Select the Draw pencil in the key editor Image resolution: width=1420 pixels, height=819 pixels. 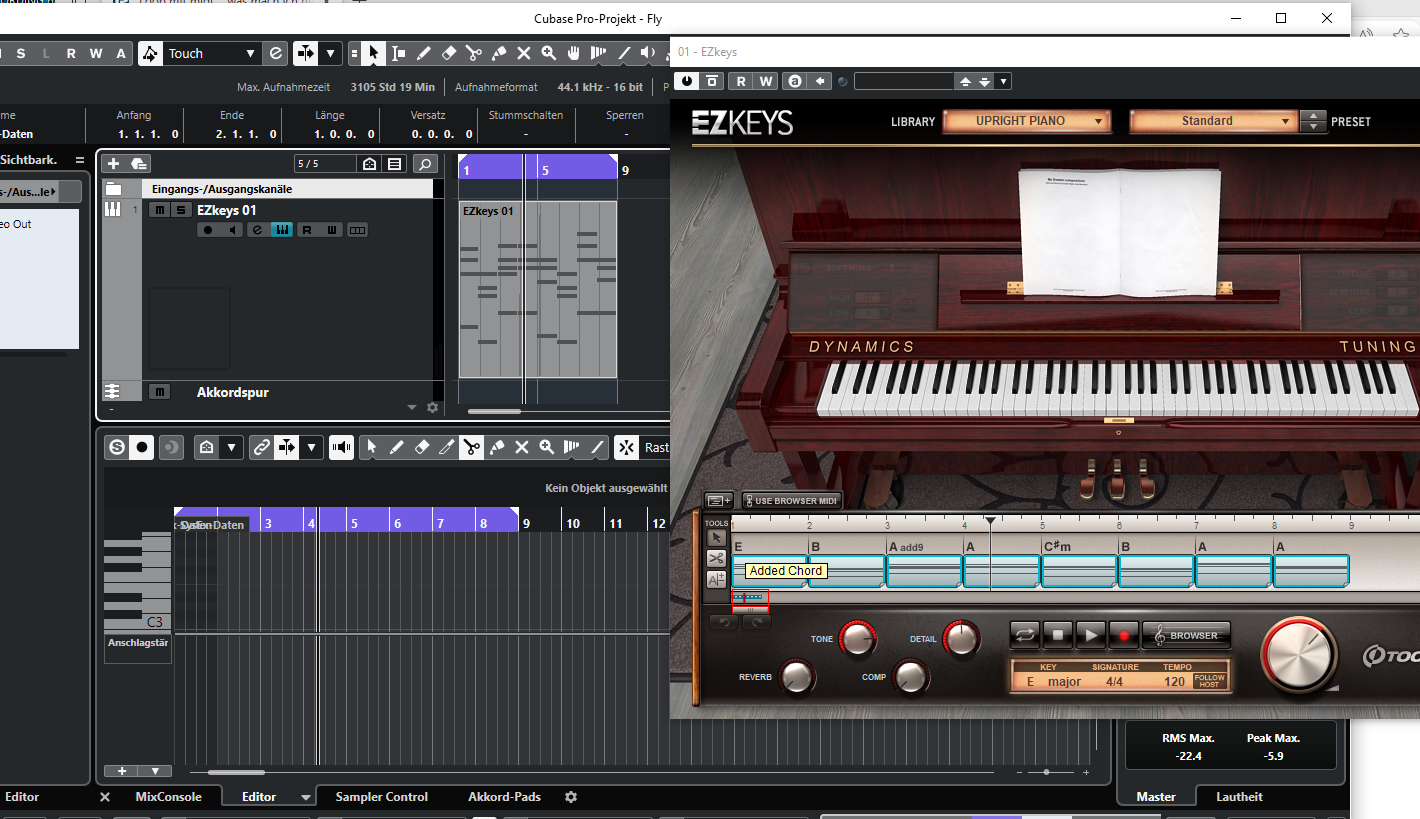396,447
